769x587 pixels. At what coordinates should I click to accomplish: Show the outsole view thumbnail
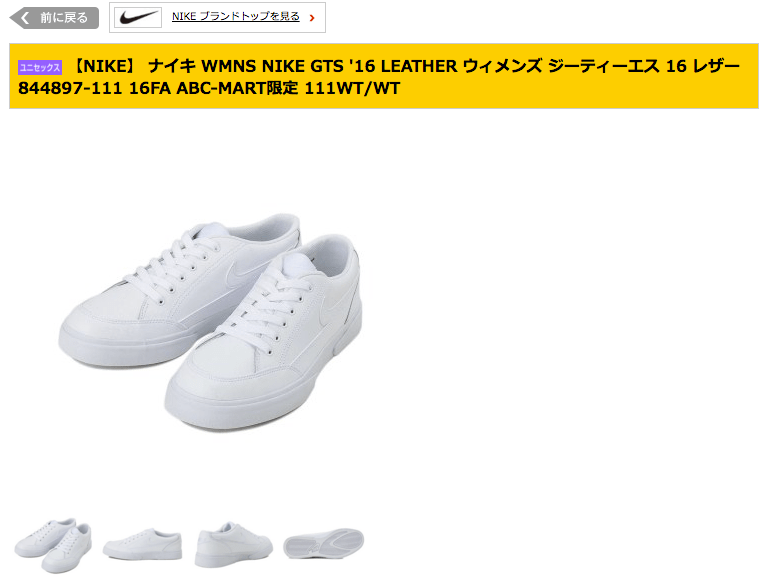[x=324, y=543]
